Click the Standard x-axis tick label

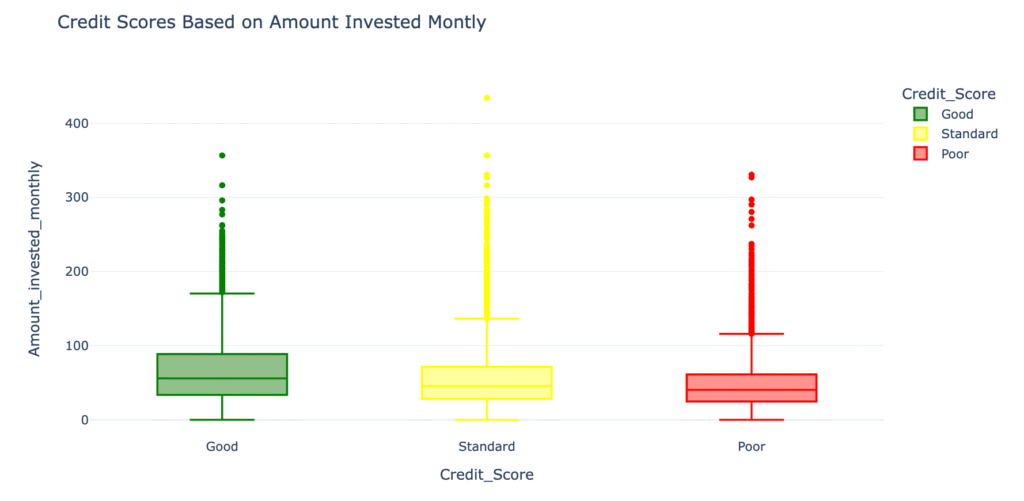487,446
